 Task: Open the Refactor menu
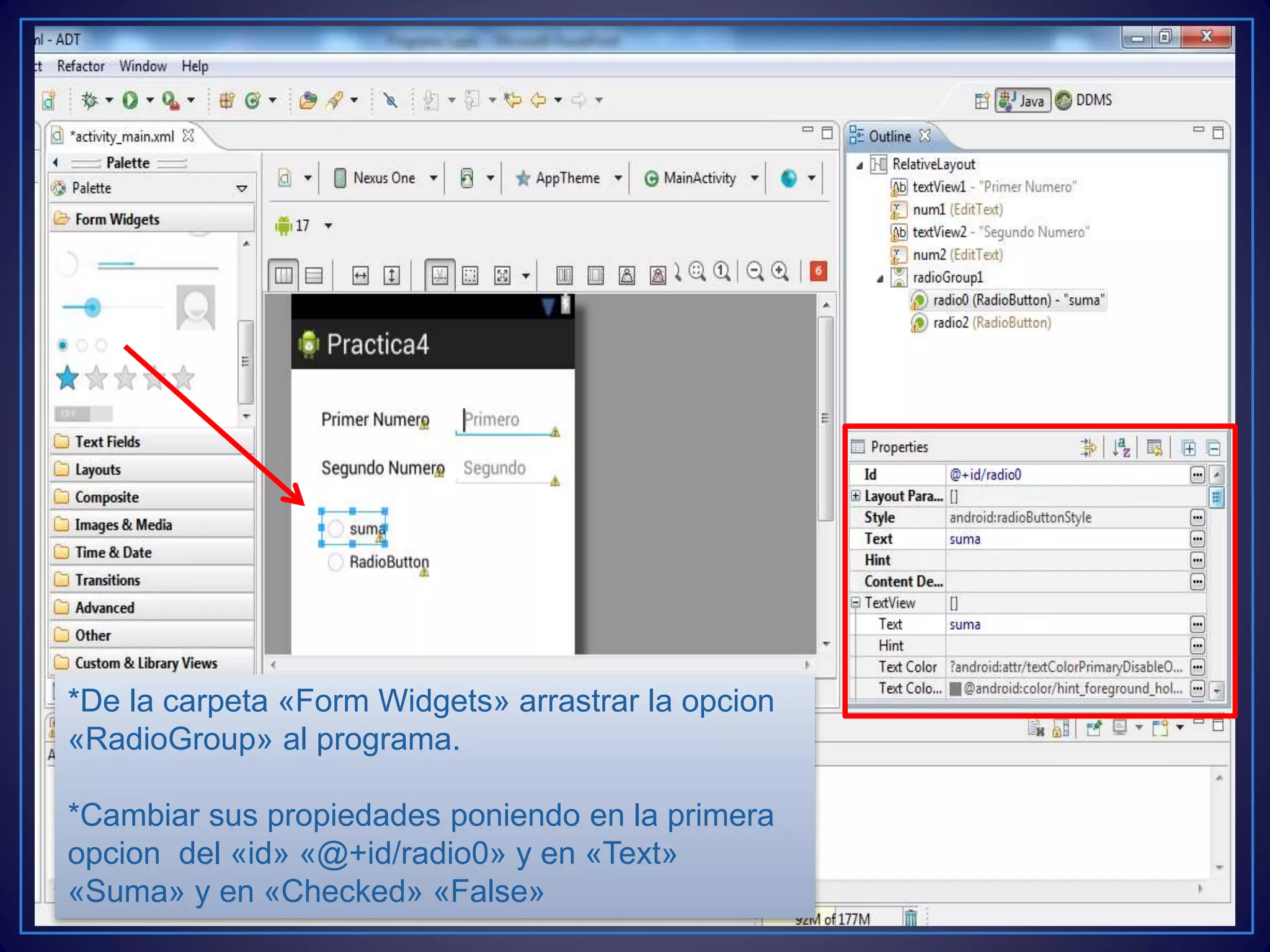[x=81, y=66]
